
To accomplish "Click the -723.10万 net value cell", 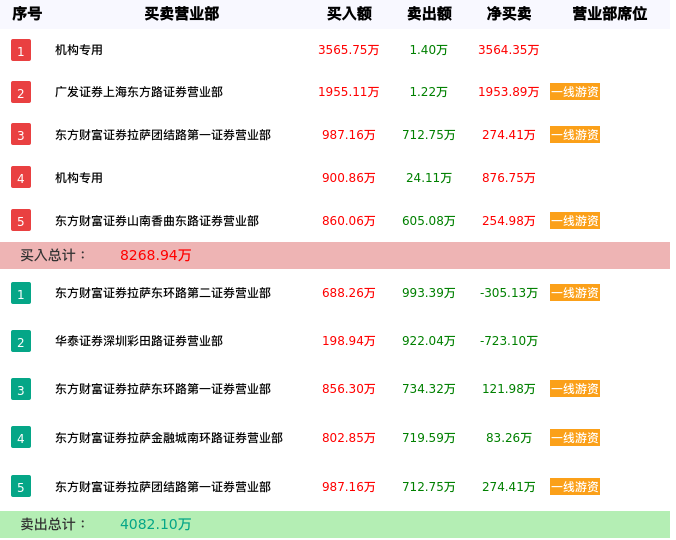I will click(x=509, y=341).
